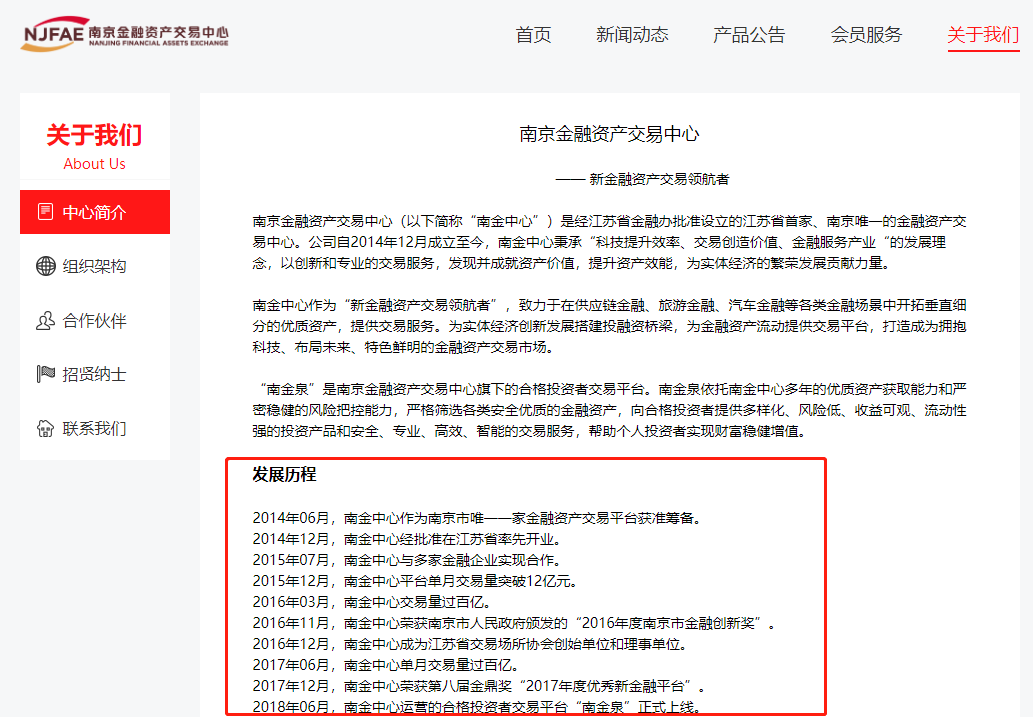Click the paragraph starting 南金中心作为

pyautogui.click(x=609, y=326)
